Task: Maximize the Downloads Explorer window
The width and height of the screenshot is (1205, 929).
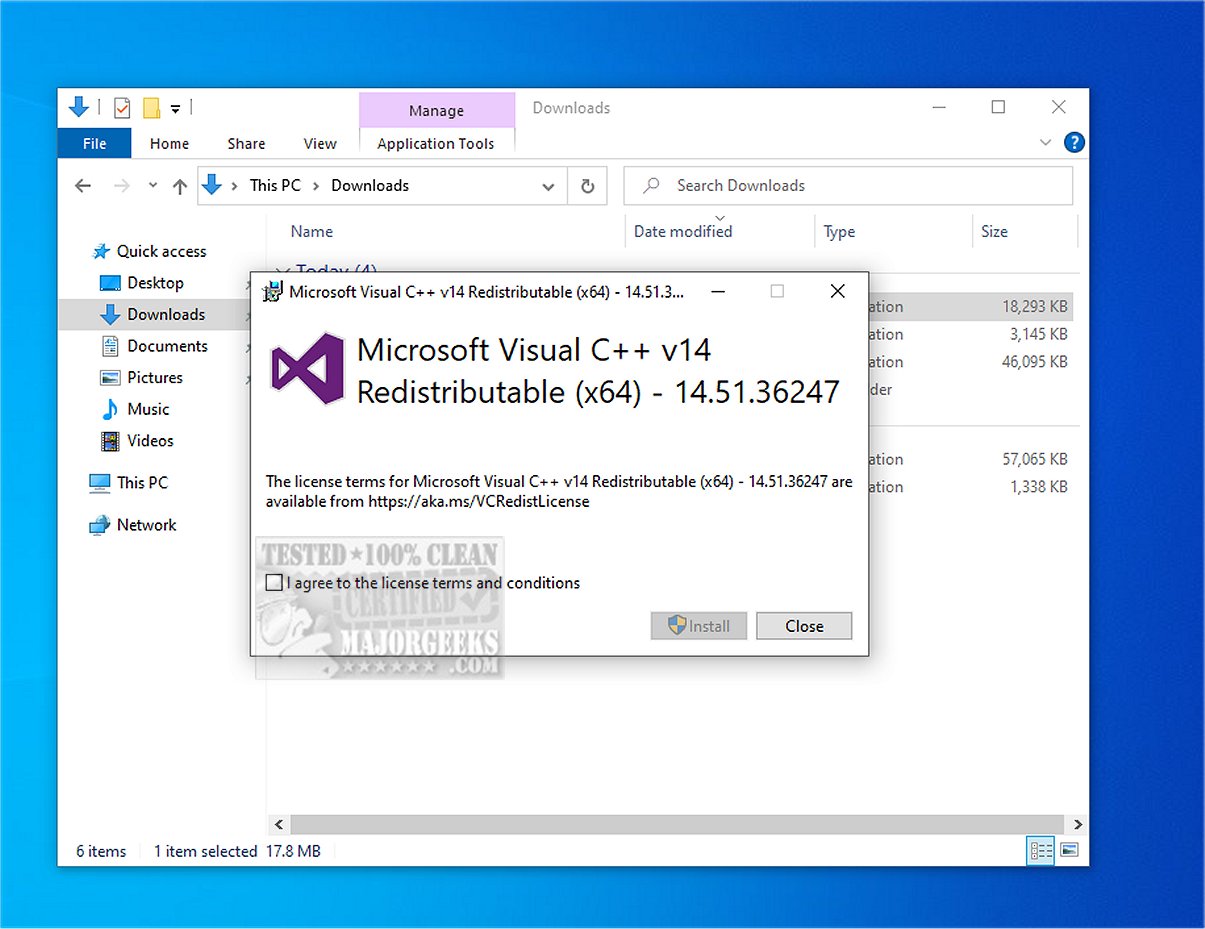Action: [998, 107]
